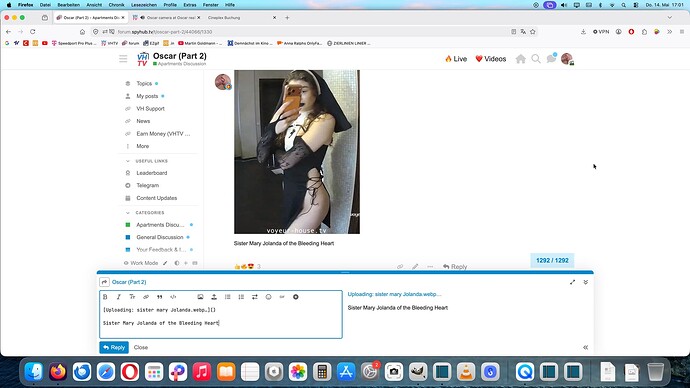Screen dimensions: 690x388
Task: Reply to the Sister Mary Jolanda post
Action: pos(455,267)
